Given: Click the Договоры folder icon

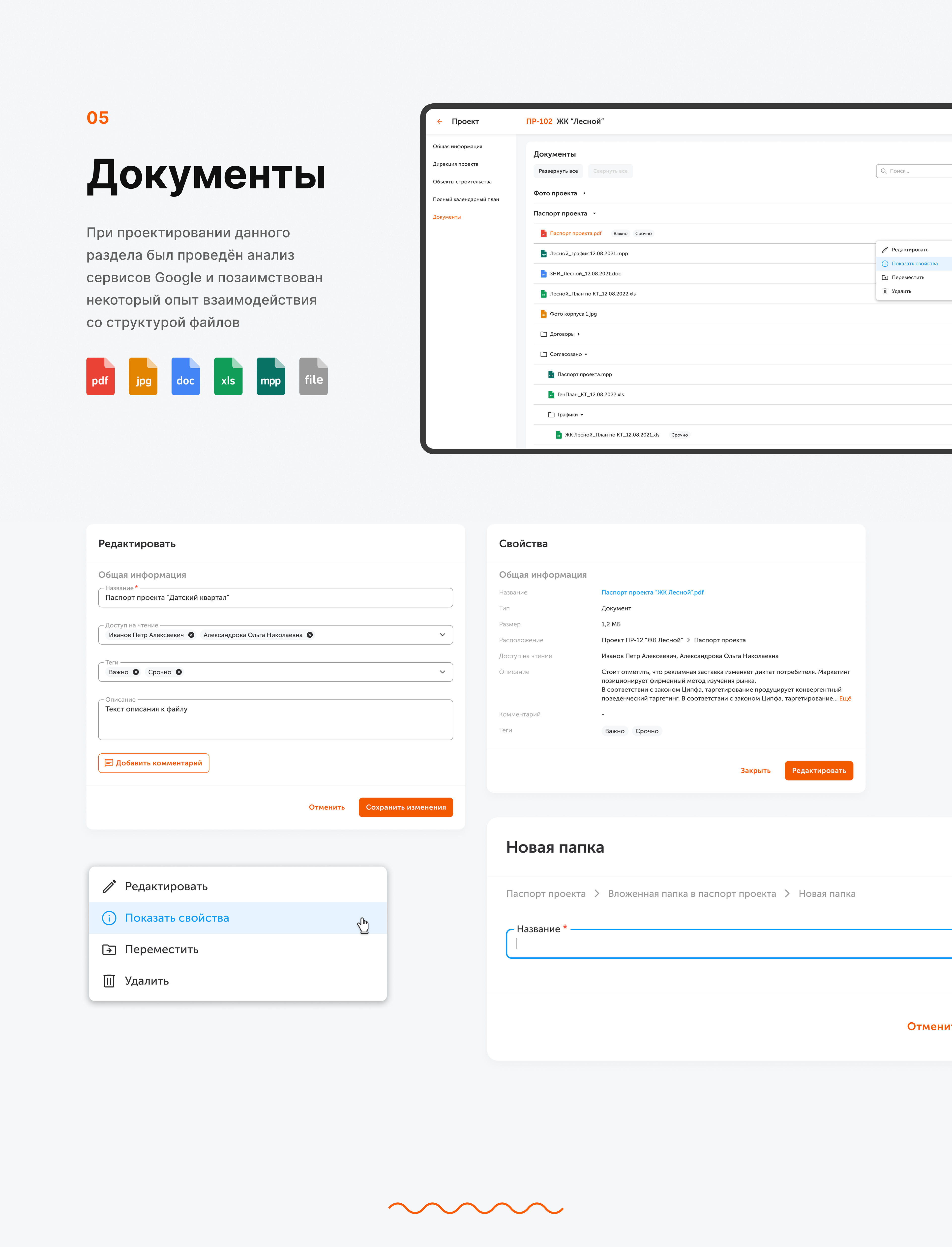Looking at the screenshot, I should coord(543,334).
